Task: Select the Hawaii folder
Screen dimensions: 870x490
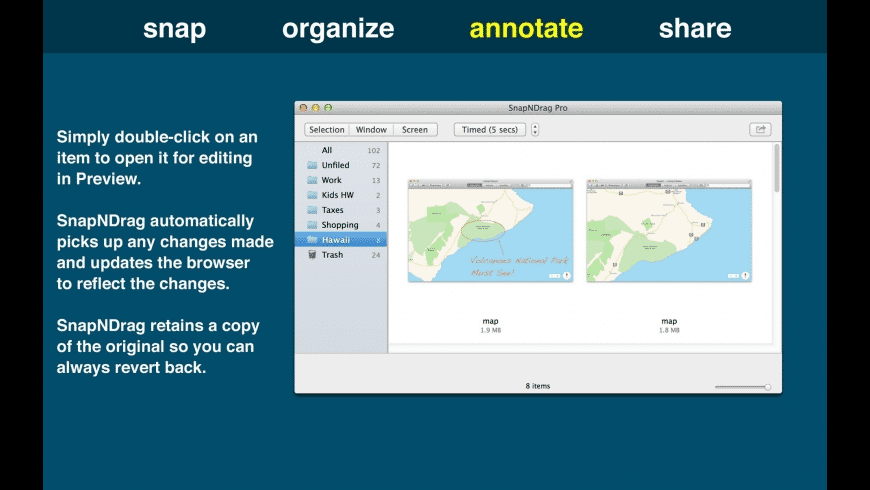Action: (341, 240)
